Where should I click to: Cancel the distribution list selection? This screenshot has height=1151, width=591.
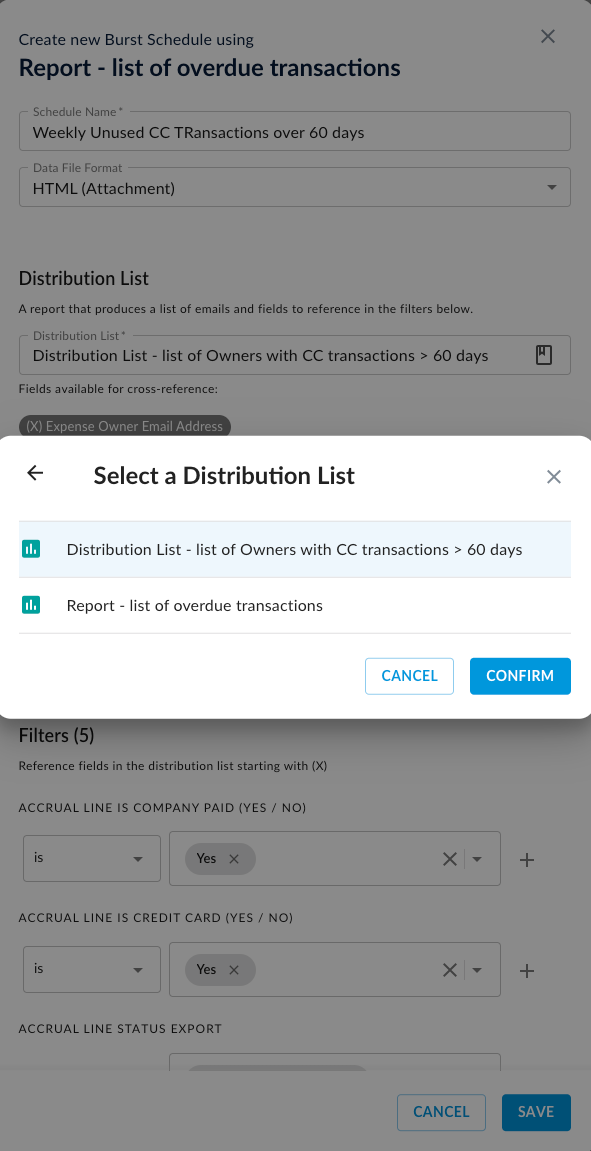[x=409, y=676]
